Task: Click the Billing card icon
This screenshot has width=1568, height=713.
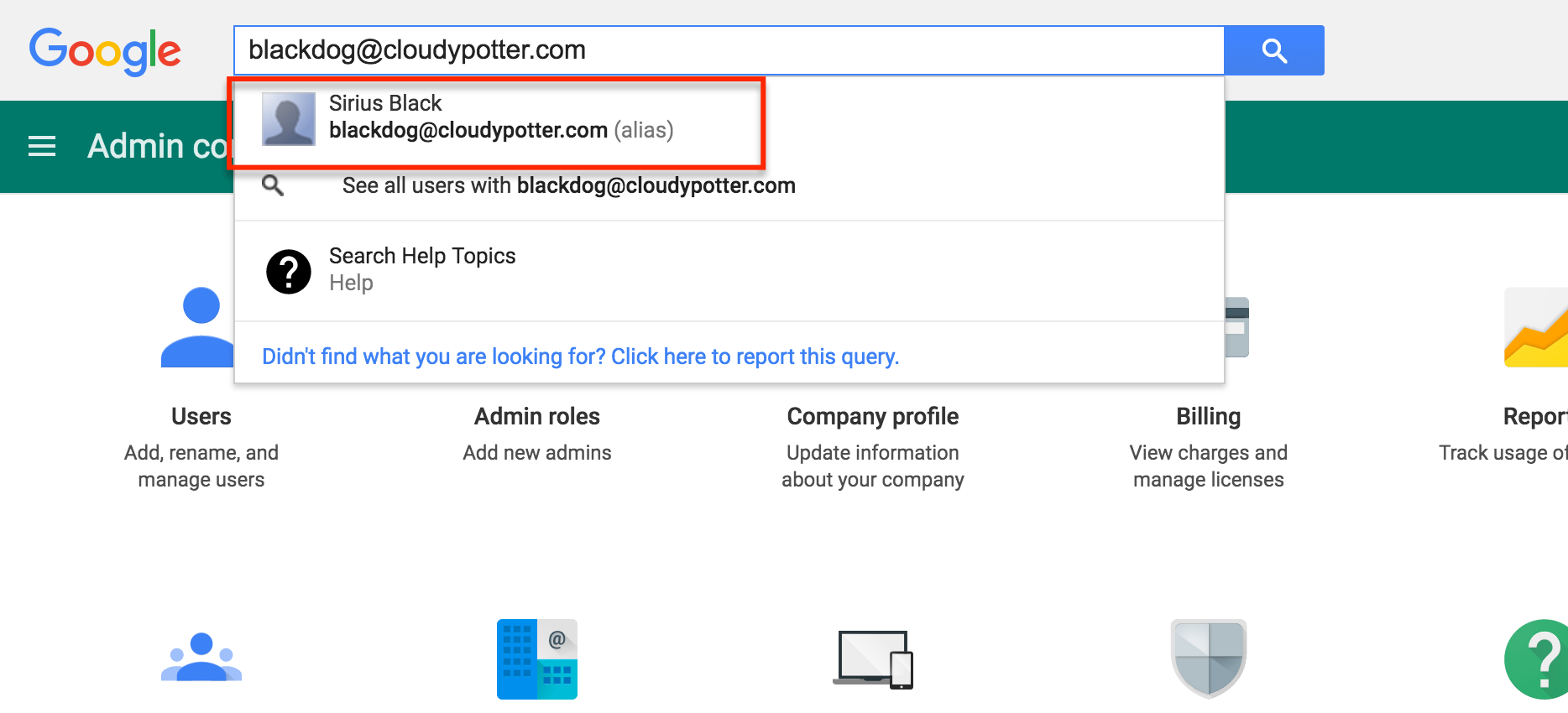Action: click(1237, 327)
